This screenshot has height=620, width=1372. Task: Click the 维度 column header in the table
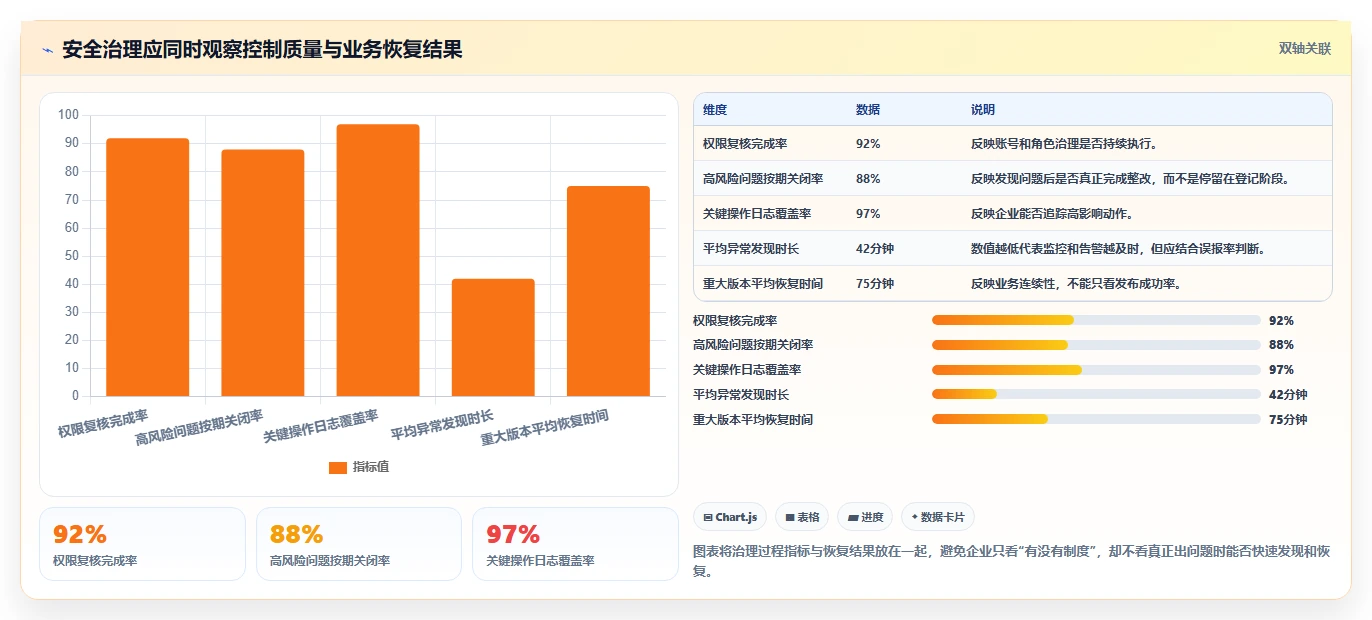pyautogui.click(x=715, y=109)
